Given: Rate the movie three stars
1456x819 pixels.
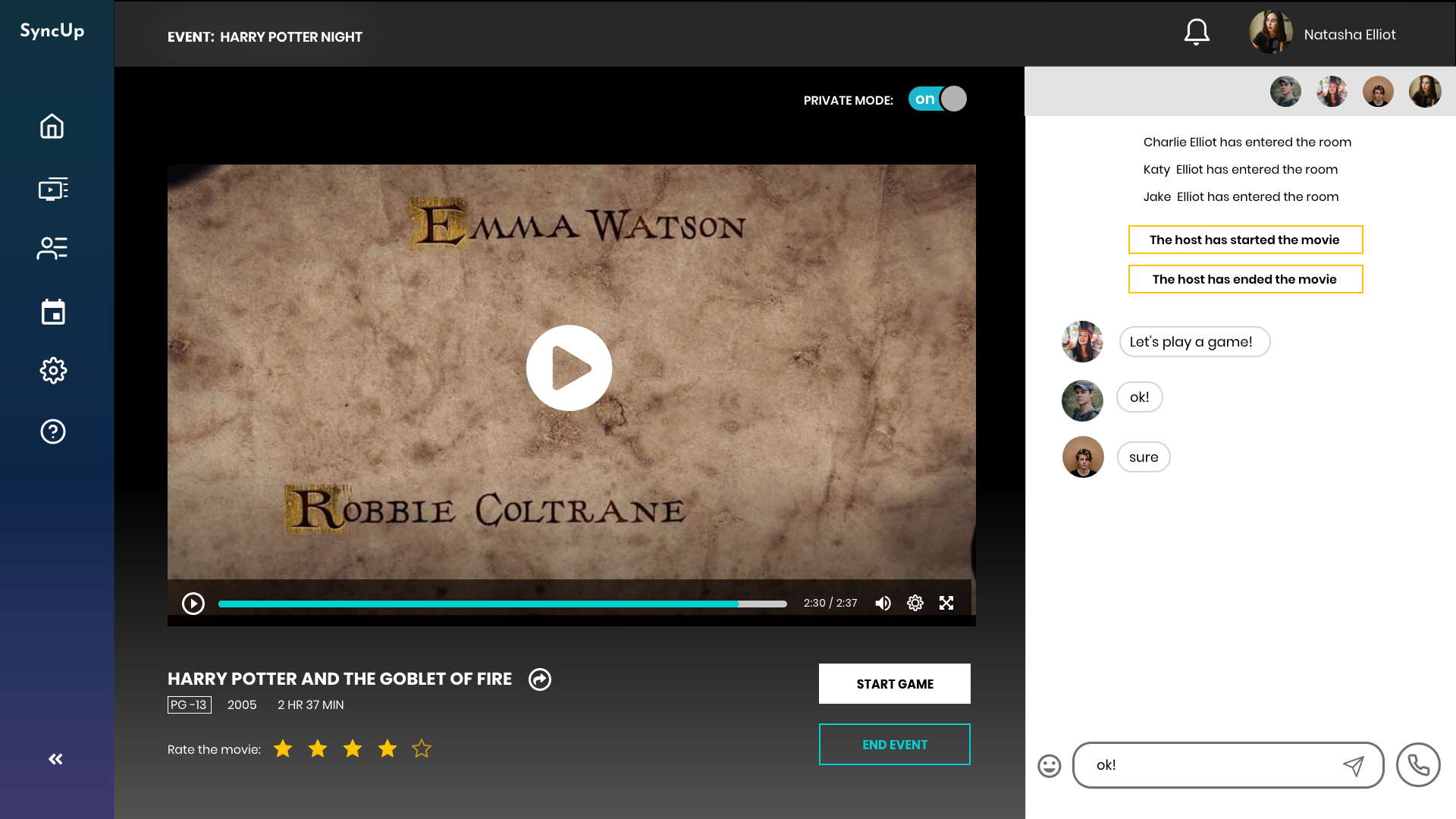Looking at the screenshot, I should tap(353, 749).
